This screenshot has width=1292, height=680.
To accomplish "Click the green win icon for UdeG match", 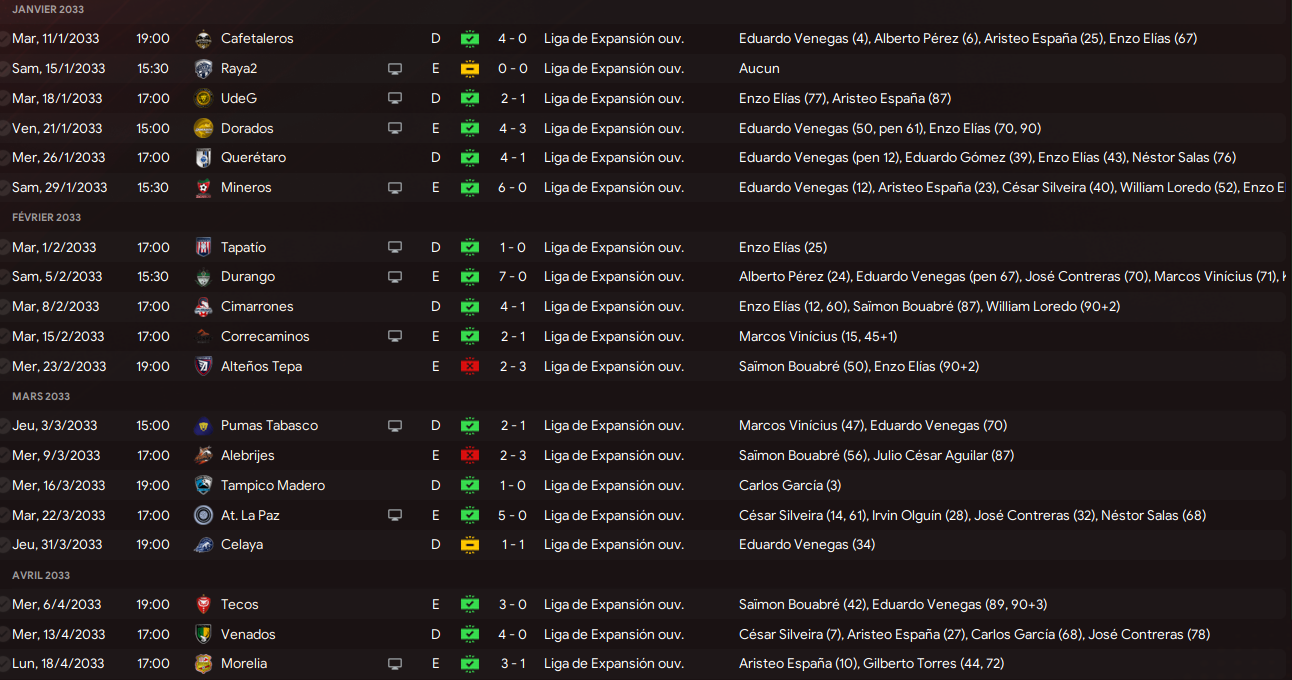I will 470,99.
